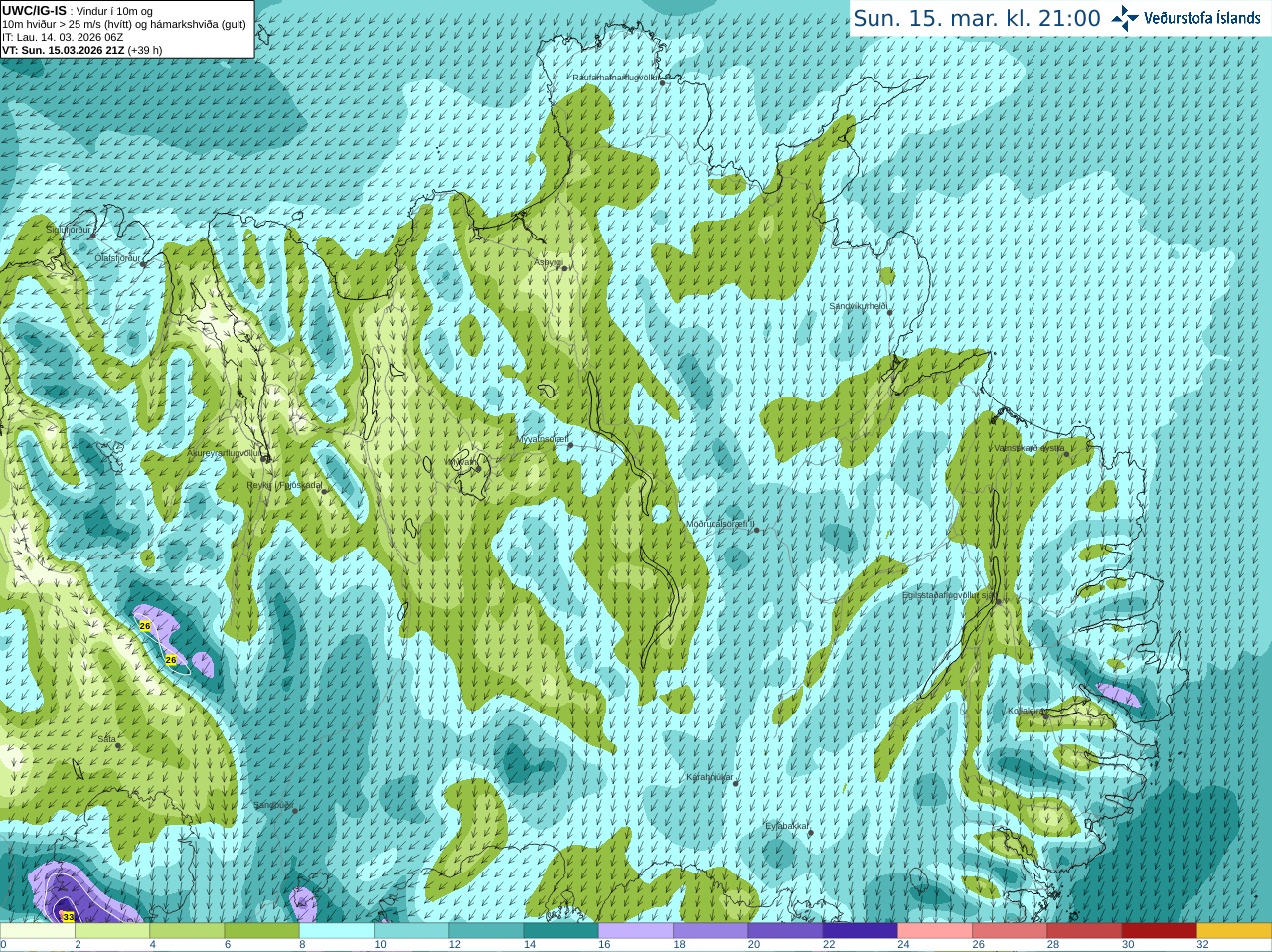Select the Eyjabakkar station label
Viewport: 1272px width, 952px height.
point(787,826)
